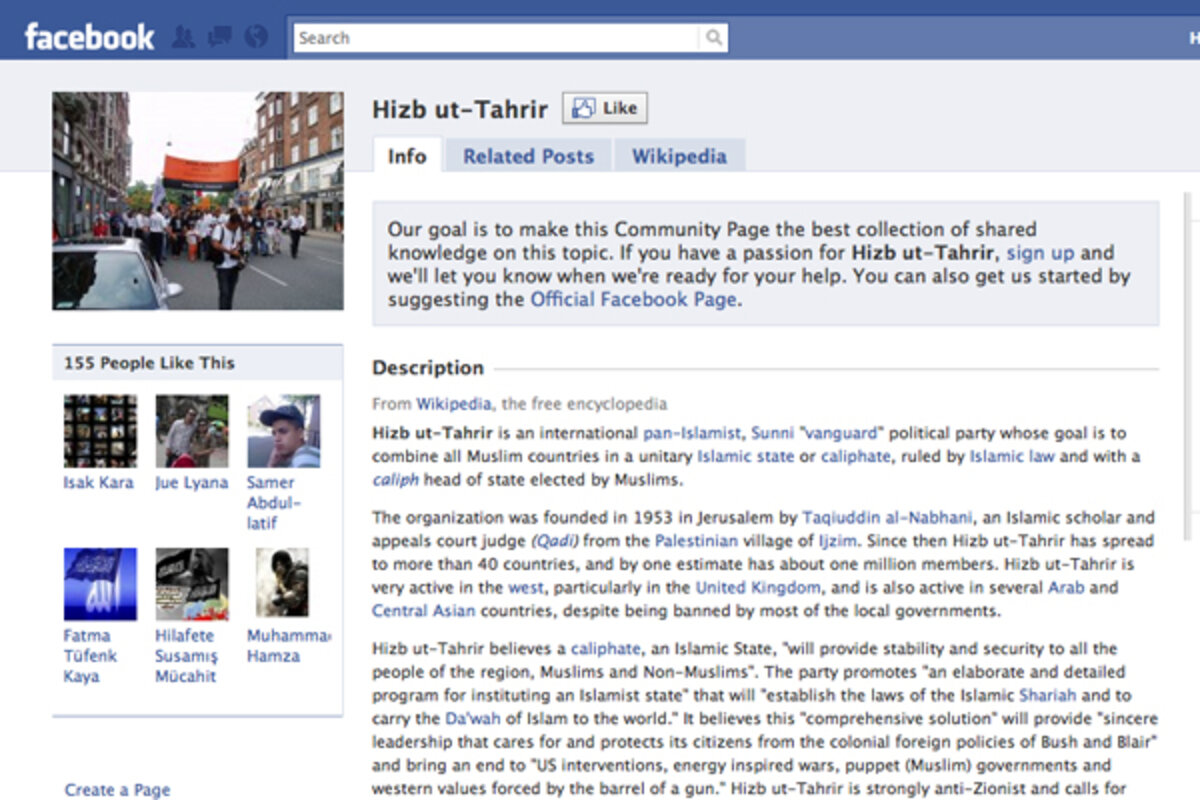1200x800 pixels.
Task: Click the Create a Page link
Action: (x=118, y=790)
